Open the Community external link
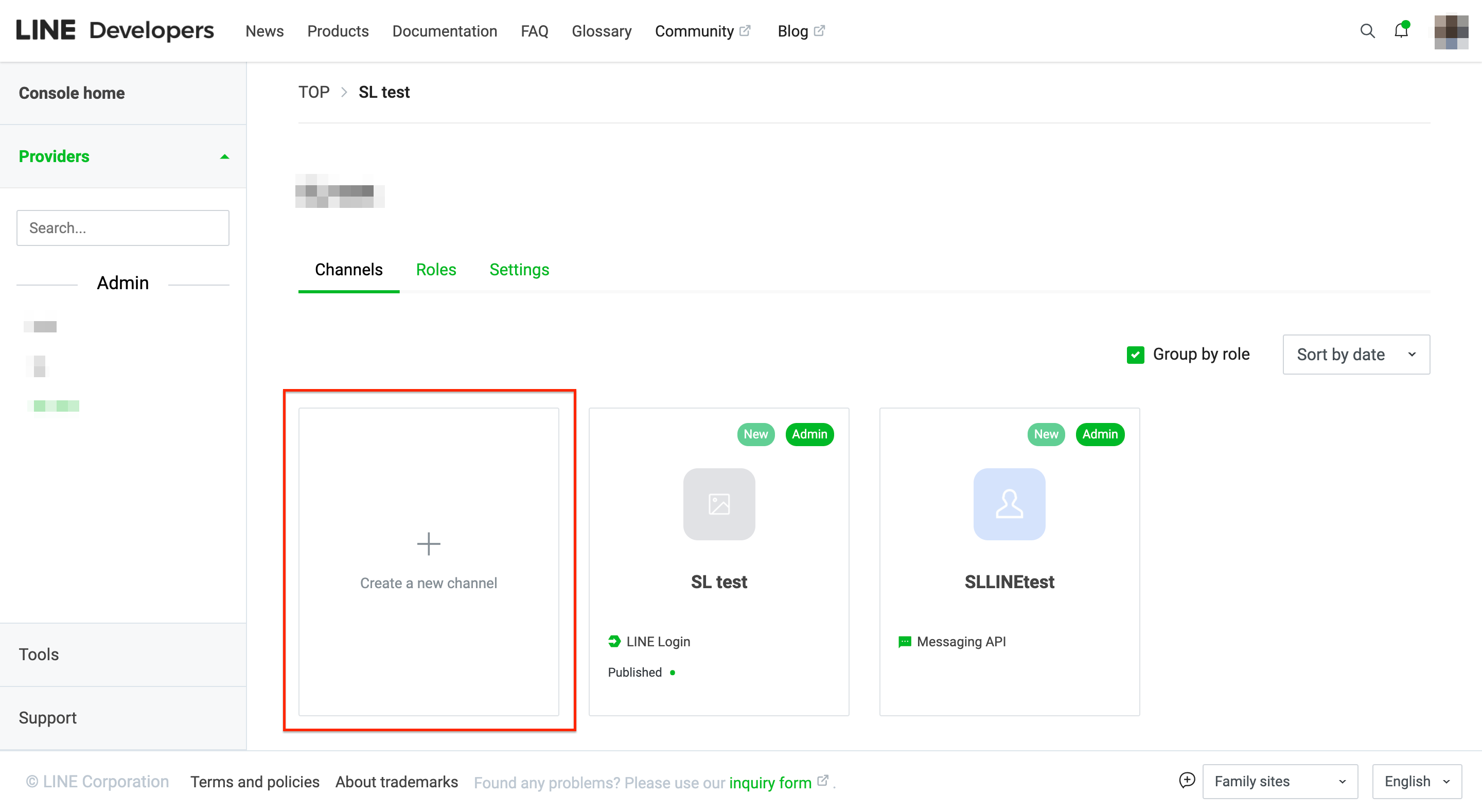Viewport: 1482px width, 812px height. [x=703, y=31]
